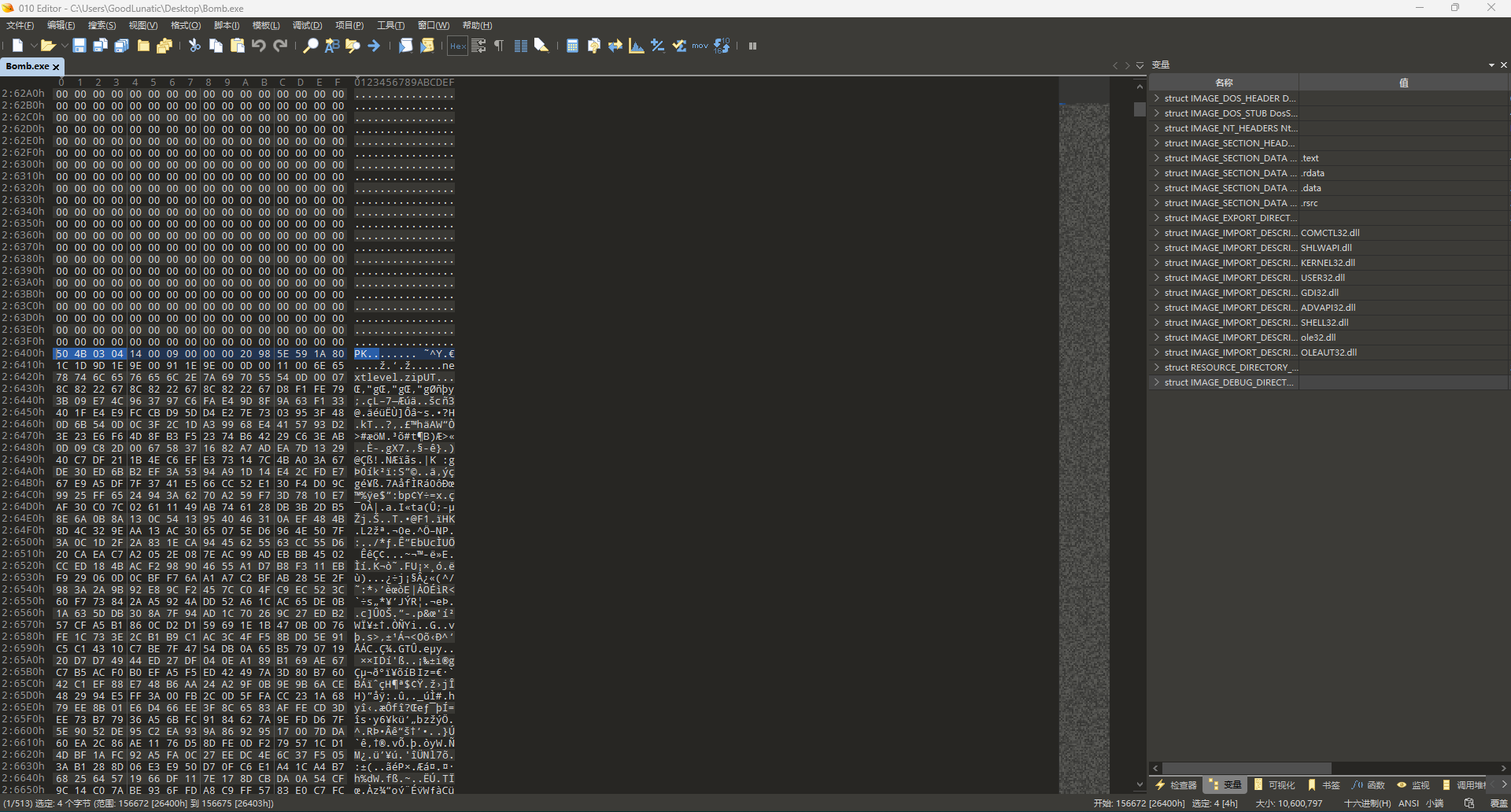Expand struct RESOURCE_DIRECTORY row
Image resolution: width=1511 pixels, height=812 pixels.
(1156, 367)
